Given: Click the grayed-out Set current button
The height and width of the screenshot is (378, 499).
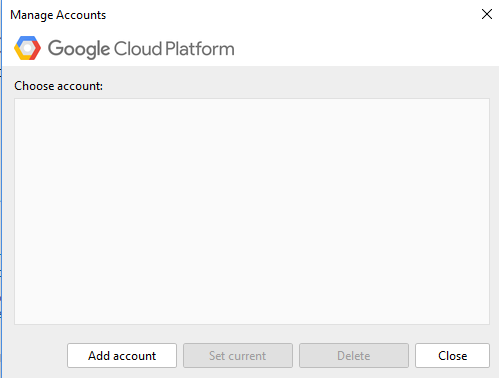Looking at the screenshot, I should 238,356.
